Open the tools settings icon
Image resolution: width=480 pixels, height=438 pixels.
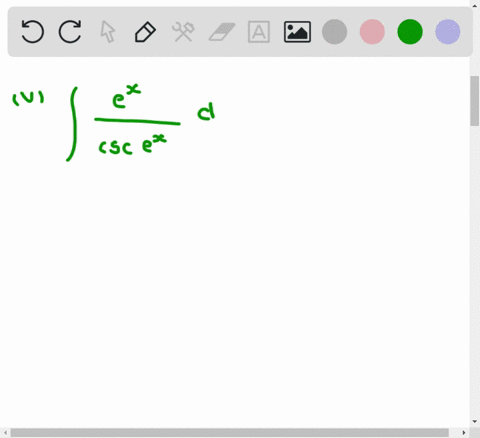tap(183, 32)
